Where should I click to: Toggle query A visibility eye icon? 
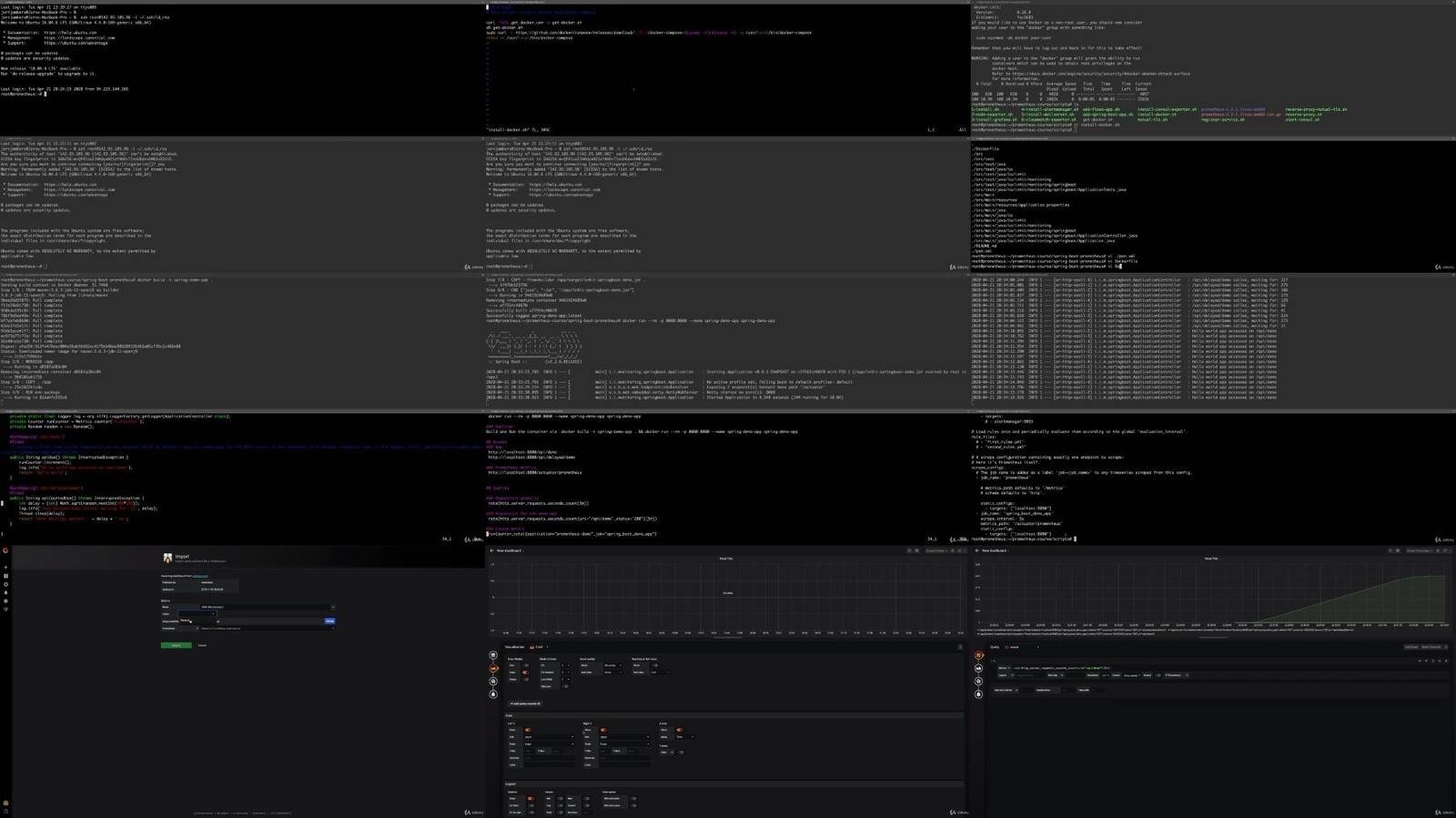[1439, 661]
